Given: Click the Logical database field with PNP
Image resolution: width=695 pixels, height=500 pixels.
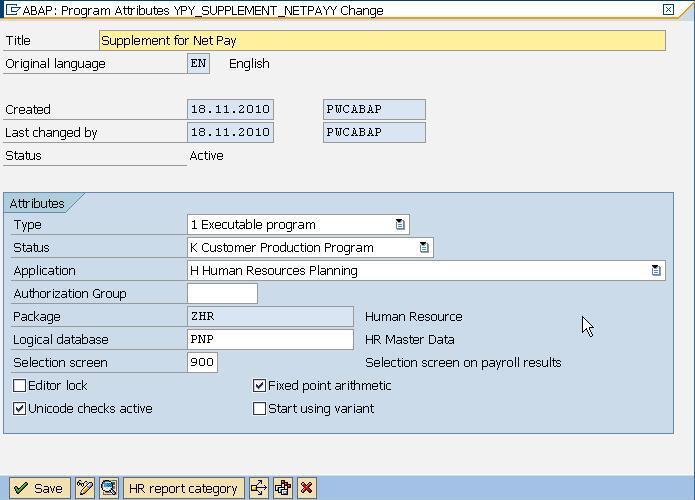Looking at the screenshot, I should point(270,340).
